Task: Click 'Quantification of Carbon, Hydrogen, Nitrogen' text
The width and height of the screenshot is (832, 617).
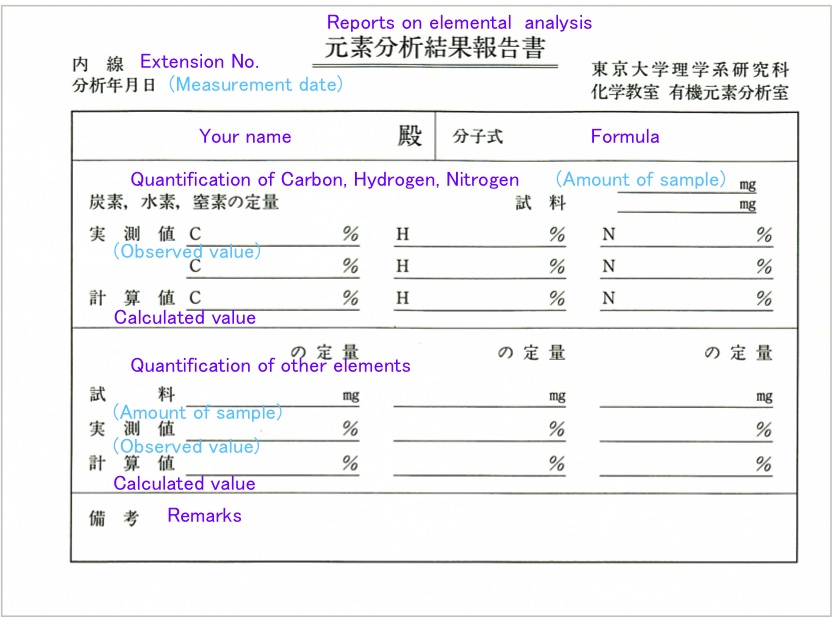Action: pyautogui.click(x=325, y=179)
